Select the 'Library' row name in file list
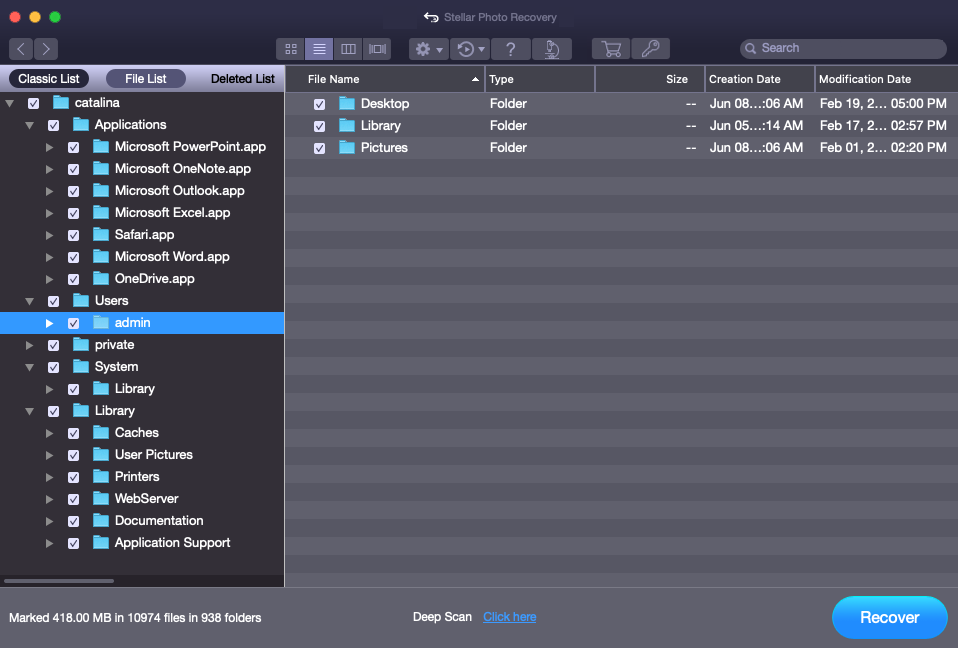Viewport: 958px width, 648px height. (381, 125)
